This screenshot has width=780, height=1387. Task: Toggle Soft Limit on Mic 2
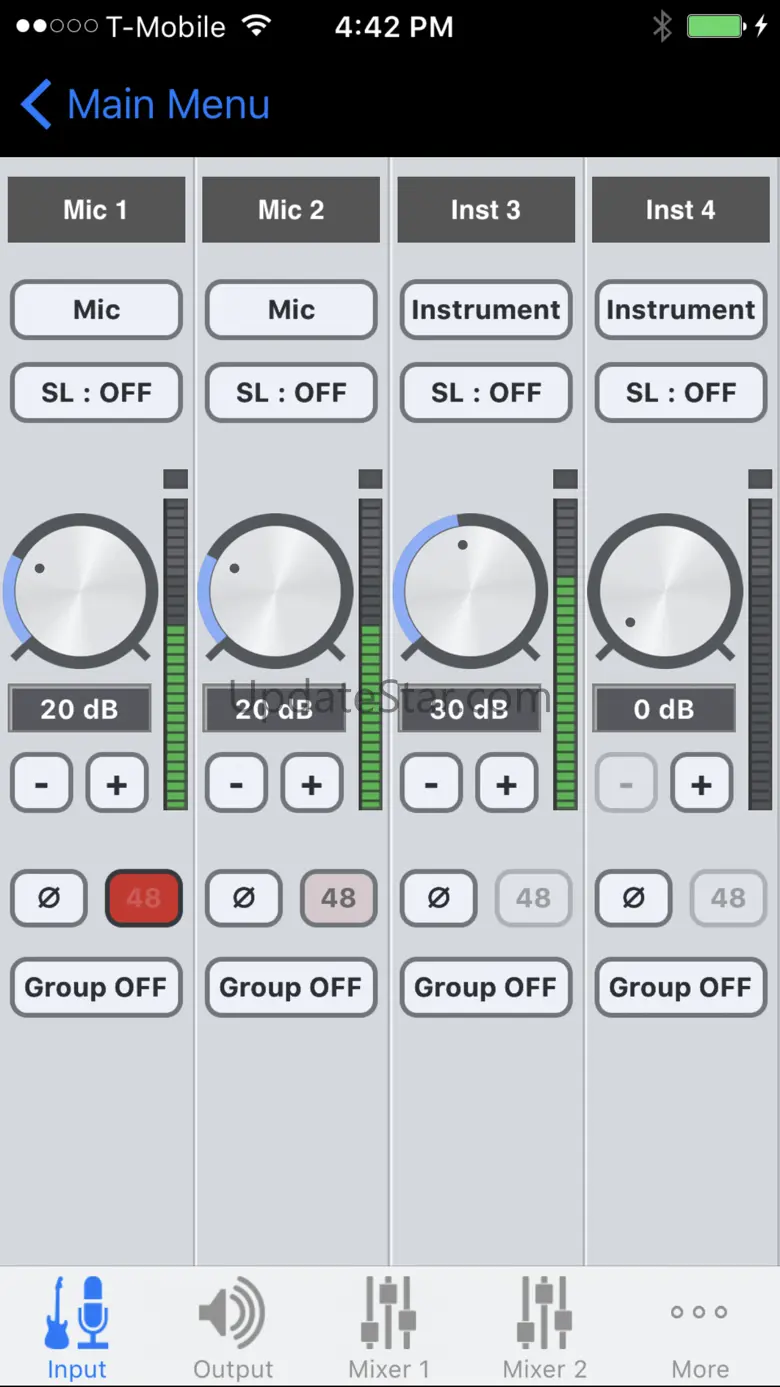coord(291,393)
